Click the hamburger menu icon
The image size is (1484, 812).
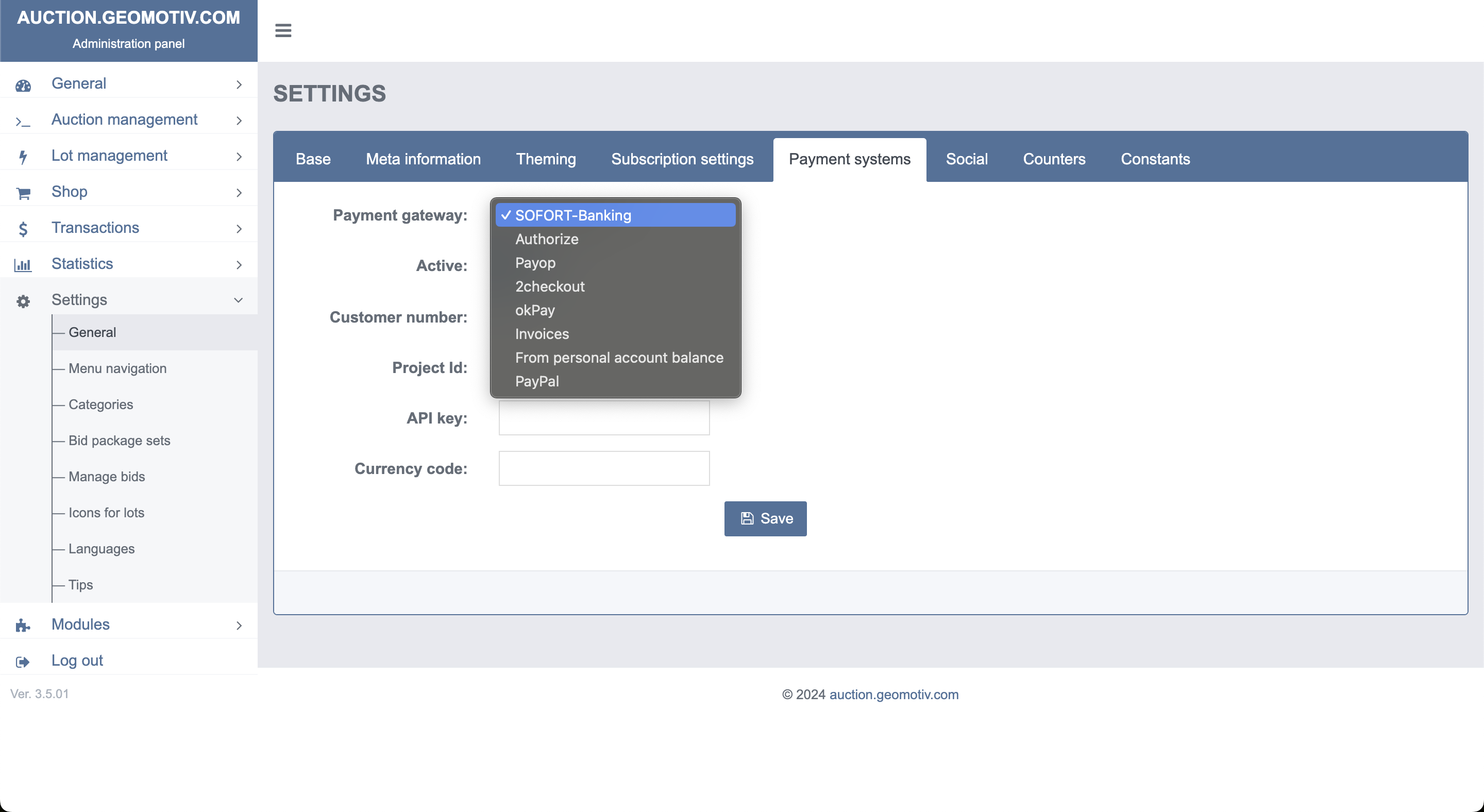(x=283, y=30)
